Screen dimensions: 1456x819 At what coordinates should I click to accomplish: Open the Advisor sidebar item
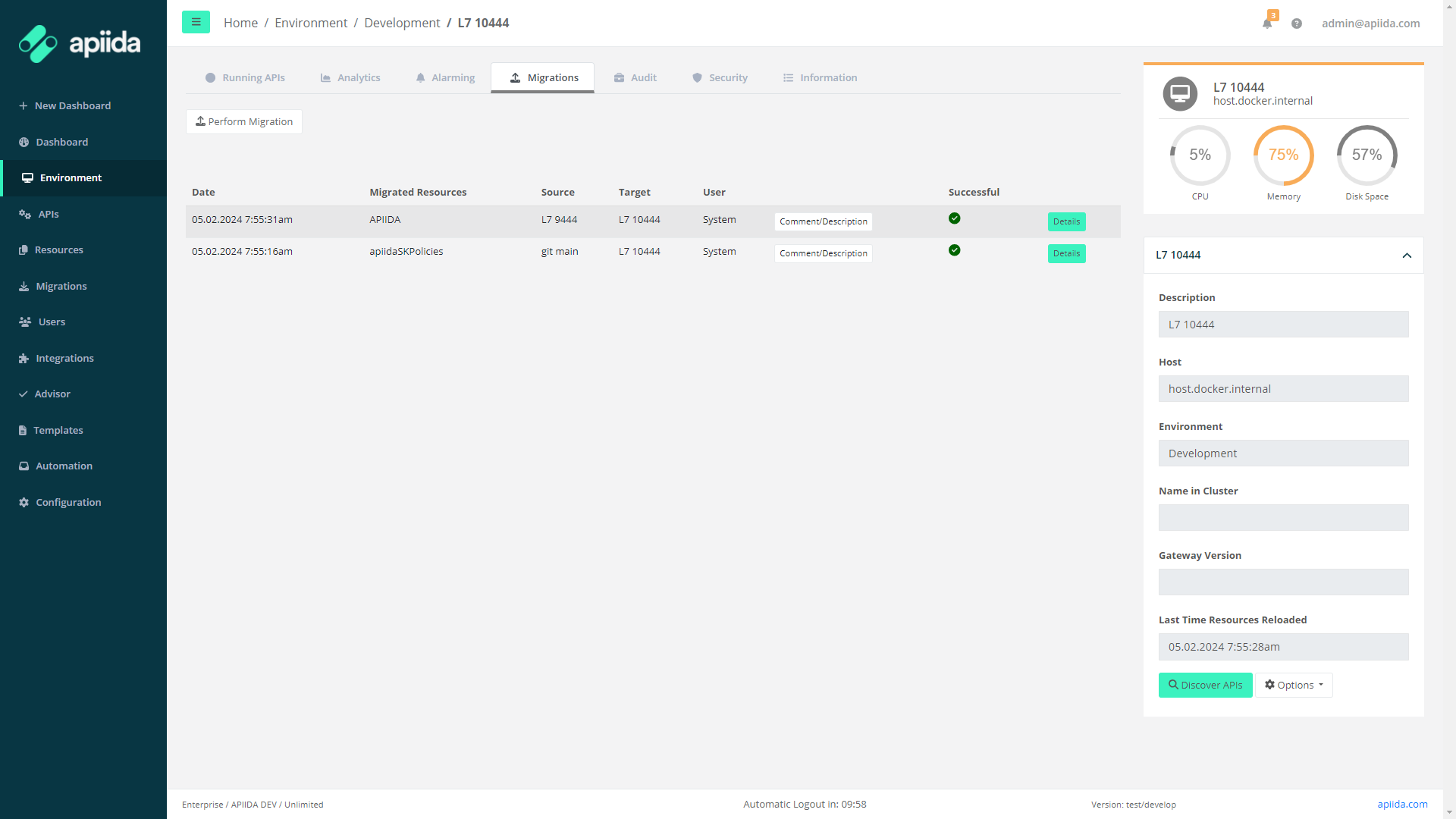pos(52,394)
